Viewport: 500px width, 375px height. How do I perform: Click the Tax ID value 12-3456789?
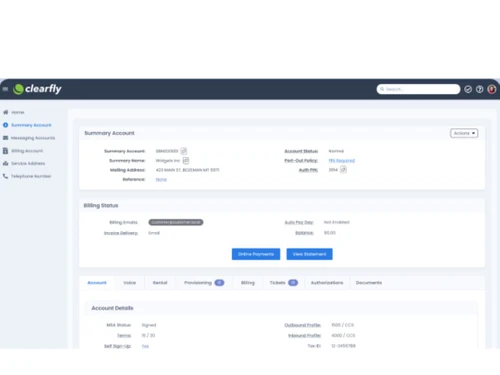[343, 346]
